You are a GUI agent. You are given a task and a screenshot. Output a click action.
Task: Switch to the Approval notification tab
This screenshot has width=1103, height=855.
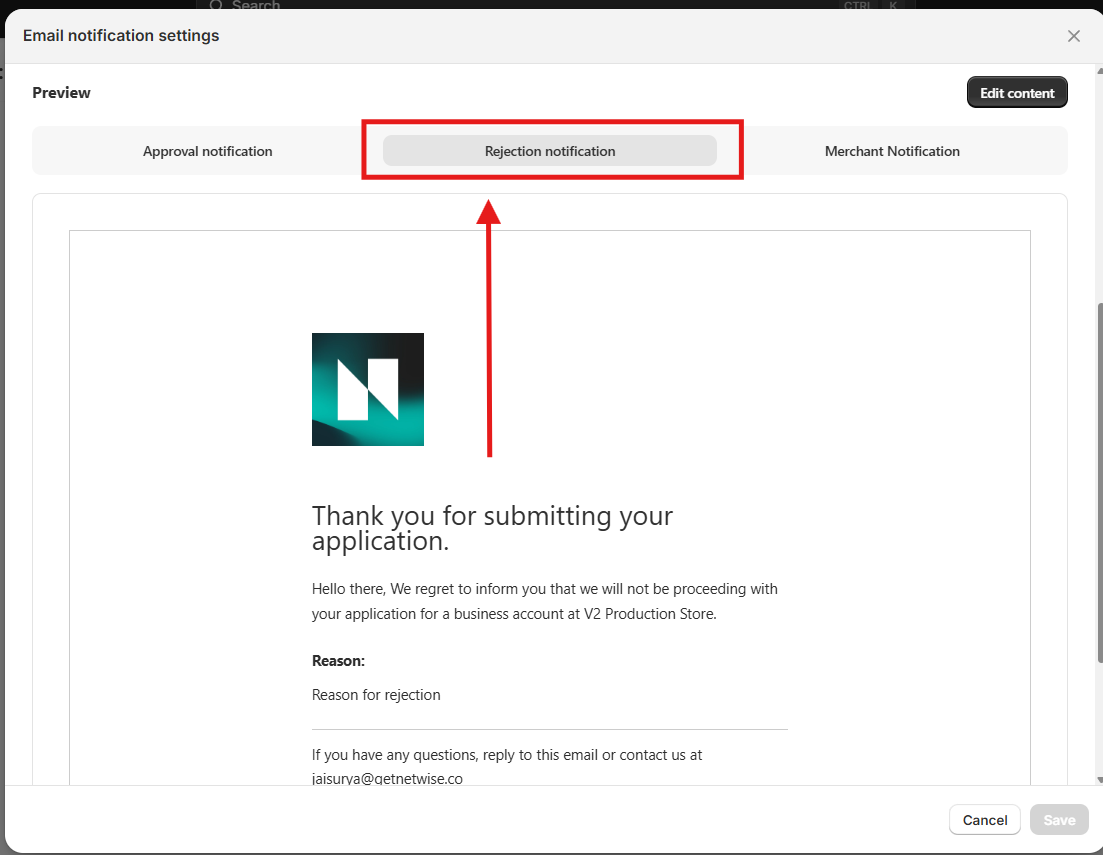[208, 151]
